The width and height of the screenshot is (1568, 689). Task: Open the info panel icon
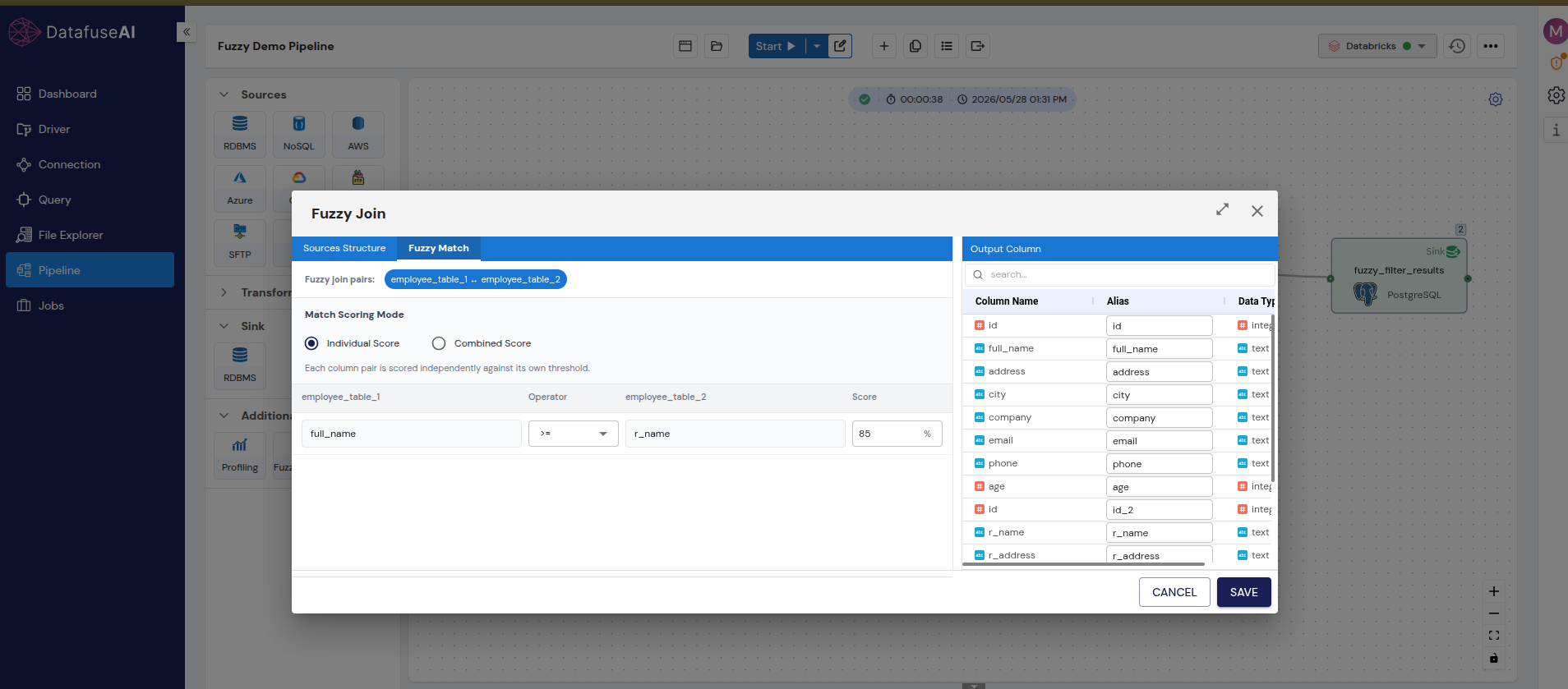1556,130
